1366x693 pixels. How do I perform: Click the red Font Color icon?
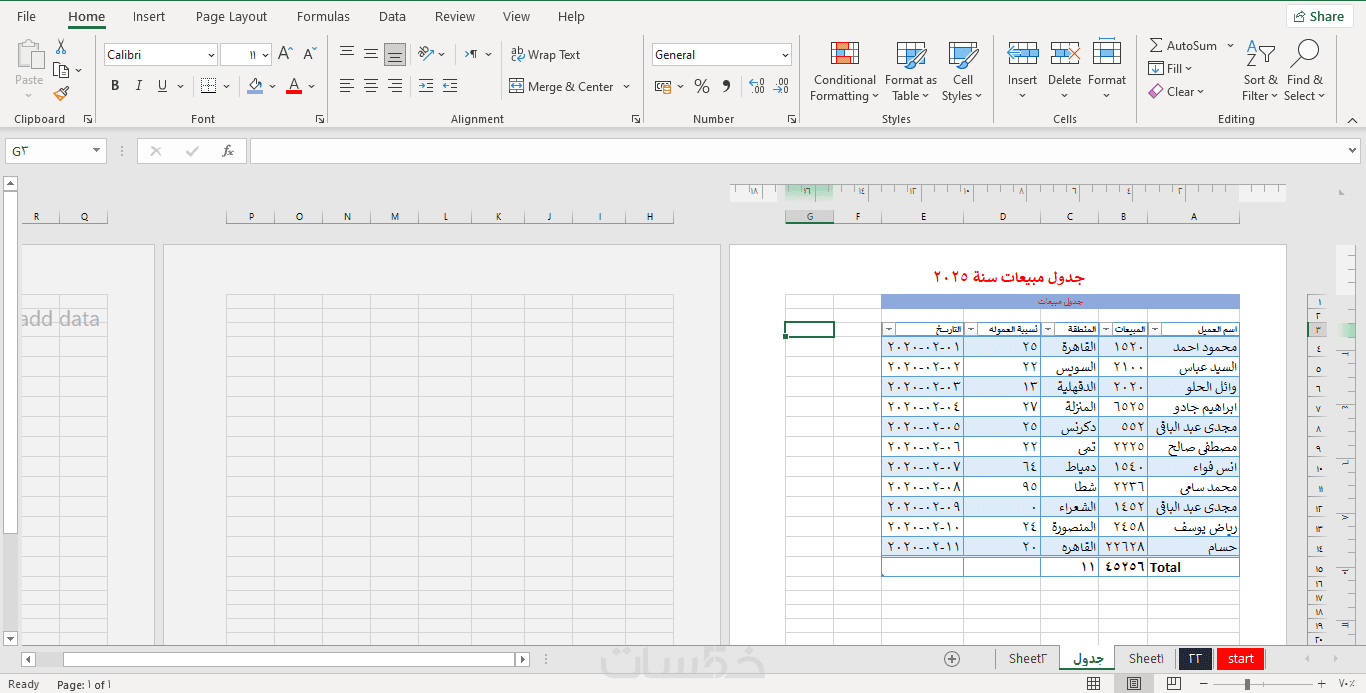pos(293,86)
